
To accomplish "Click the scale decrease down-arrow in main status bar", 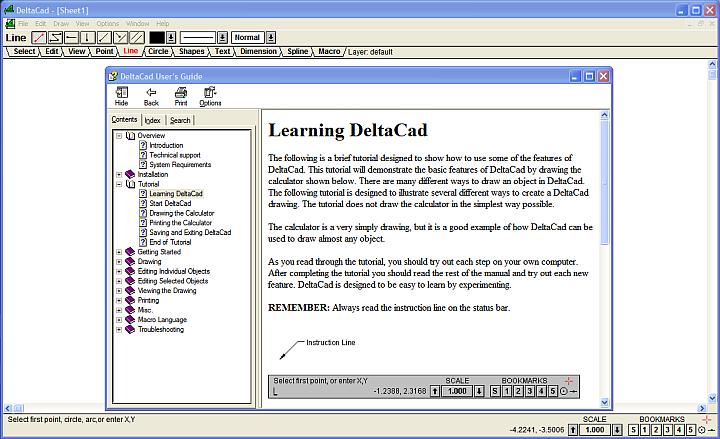I will coord(617,430).
